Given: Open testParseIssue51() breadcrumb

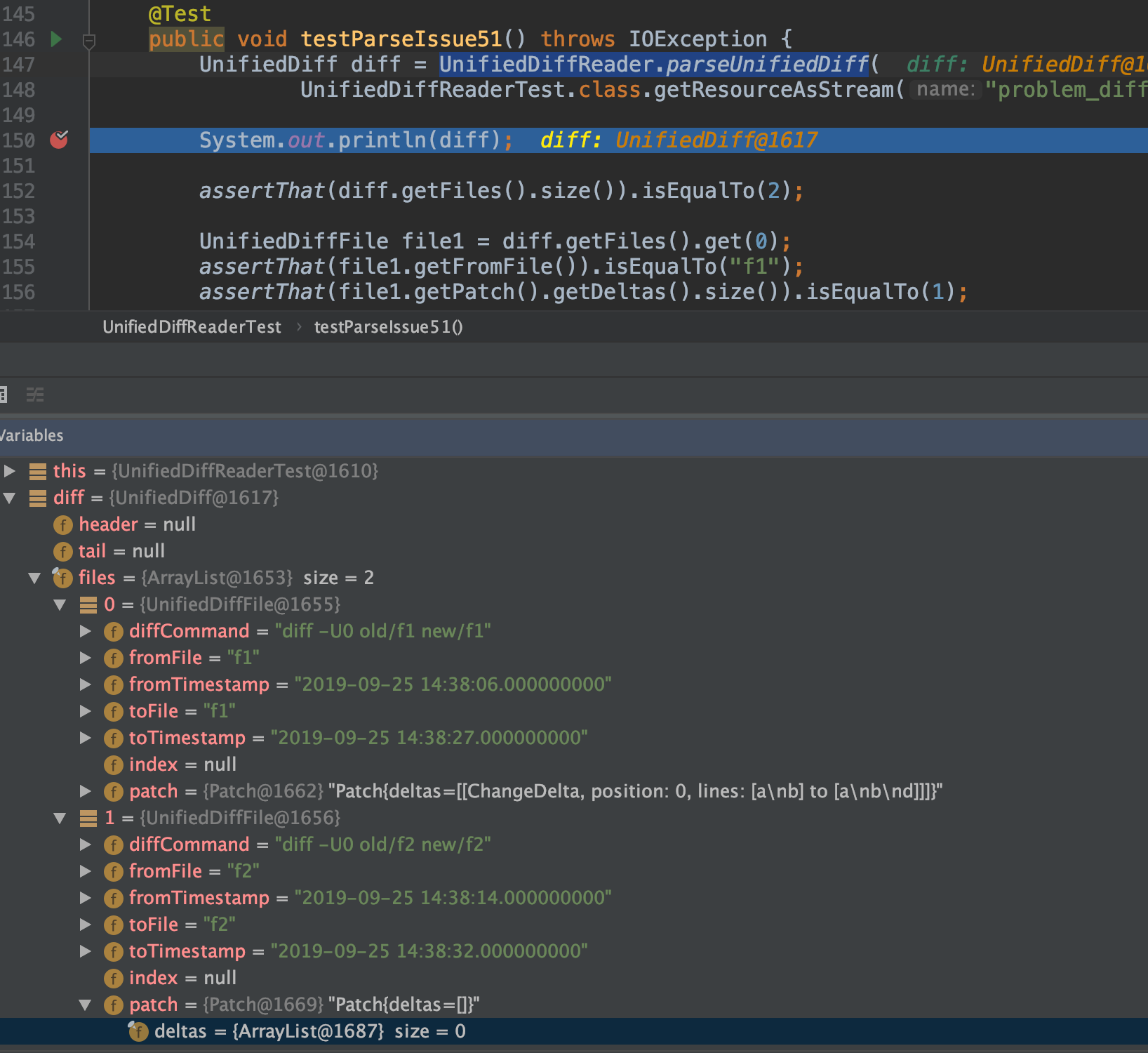Looking at the screenshot, I should 388,327.
